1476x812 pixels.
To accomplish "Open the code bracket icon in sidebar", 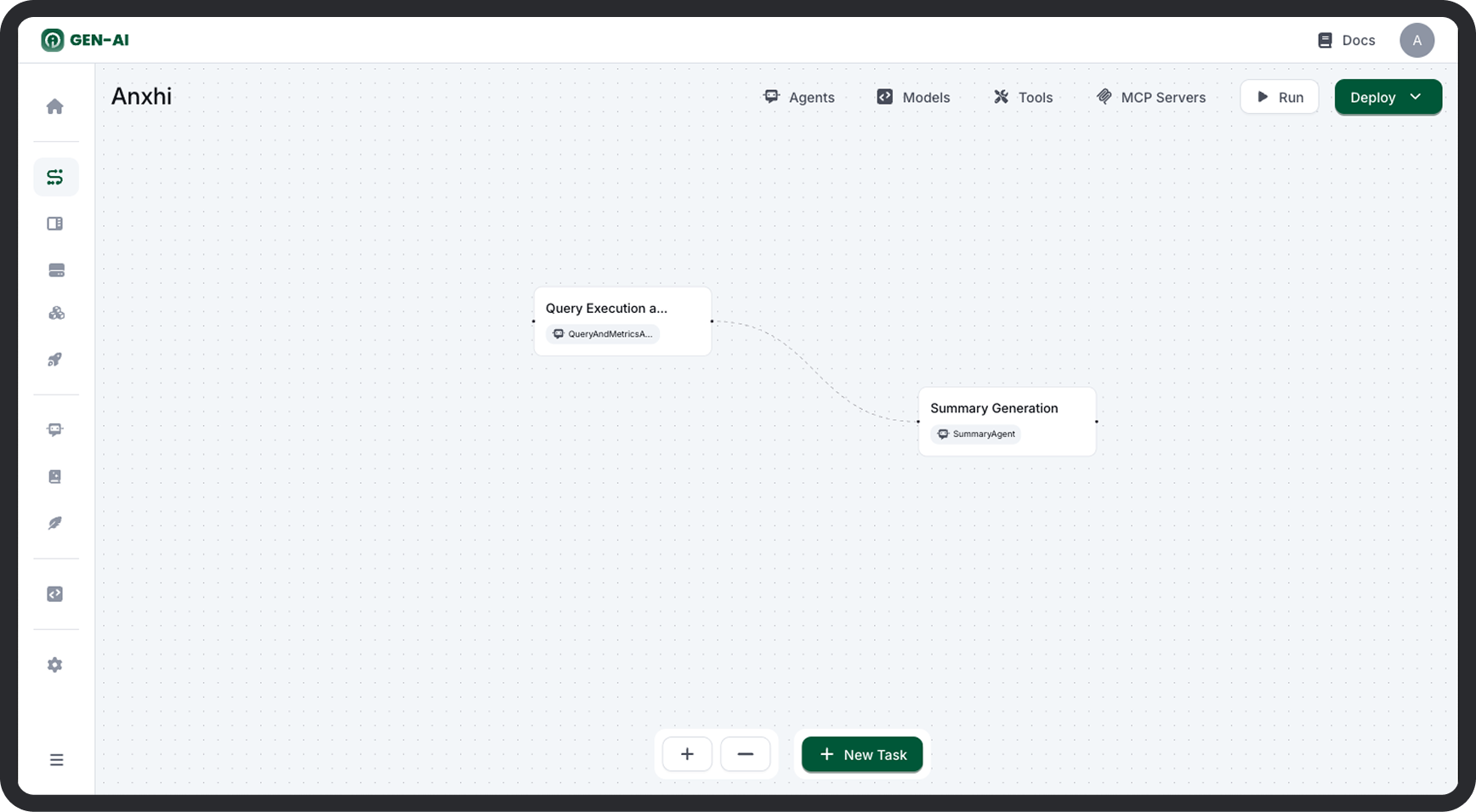I will 55,594.
